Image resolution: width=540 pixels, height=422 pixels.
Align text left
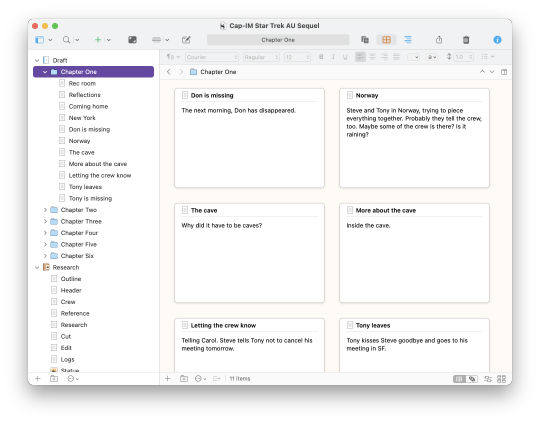360,57
